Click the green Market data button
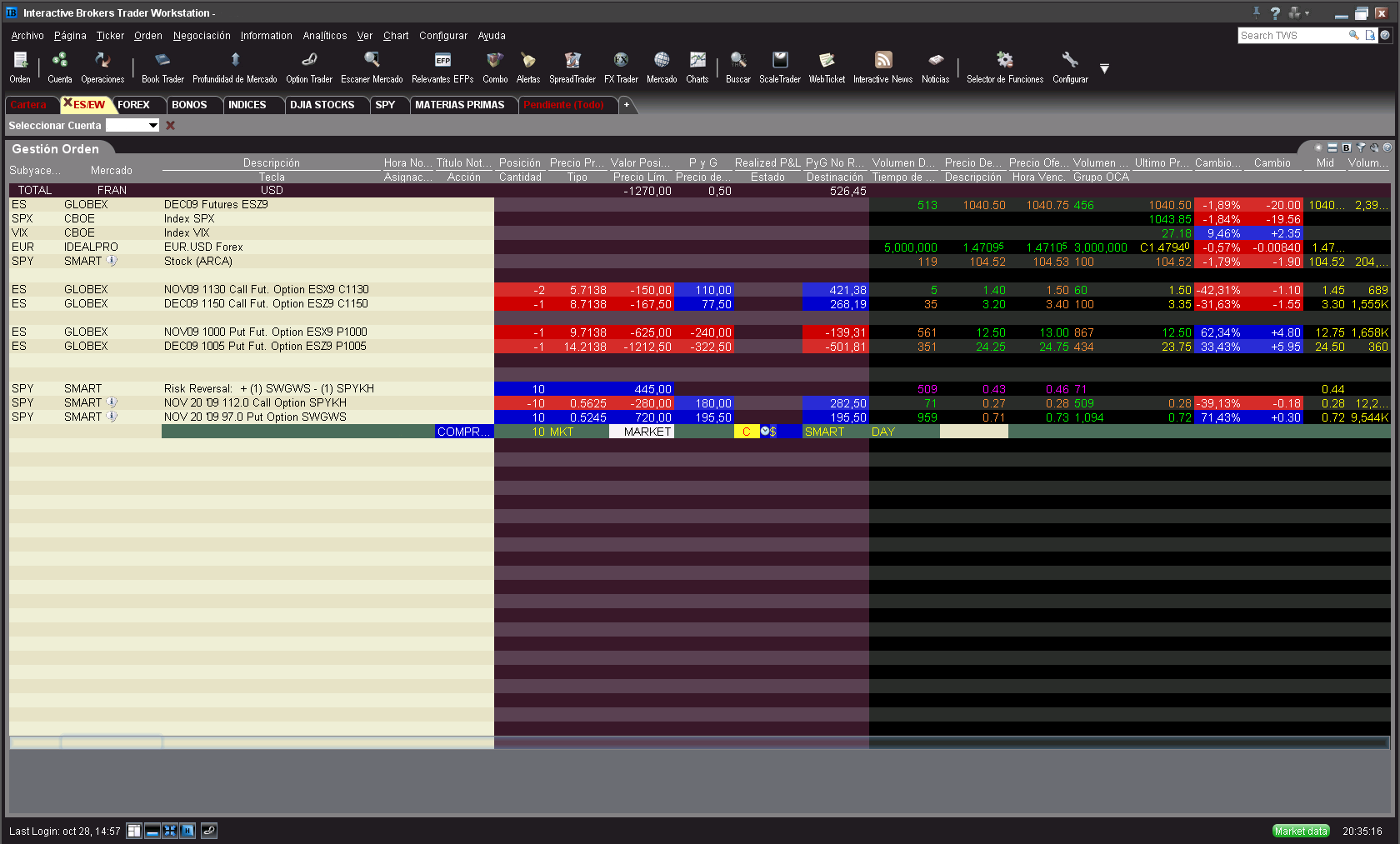This screenshot has height=844, width=1400. click(x=1300, y=831)
